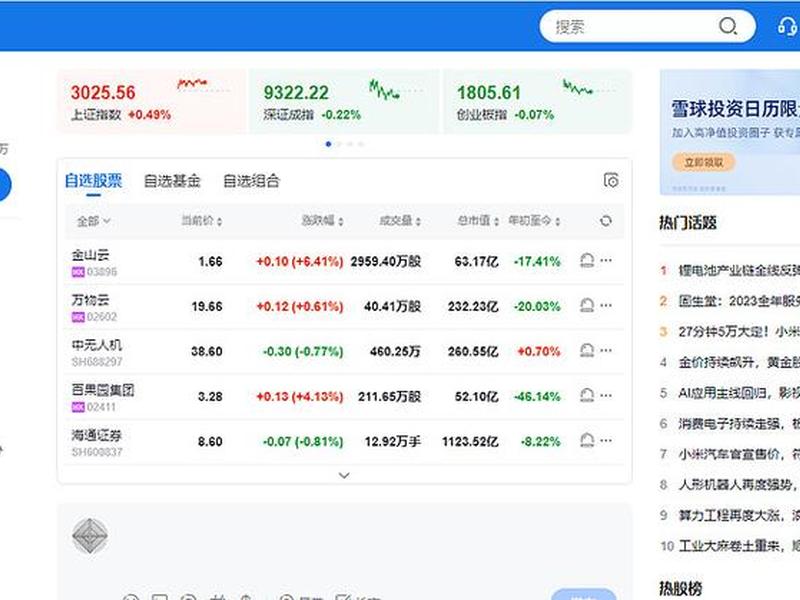Open more options for 金山云
This screenshot has width=800, height=600.
click(x=606, y=260)
